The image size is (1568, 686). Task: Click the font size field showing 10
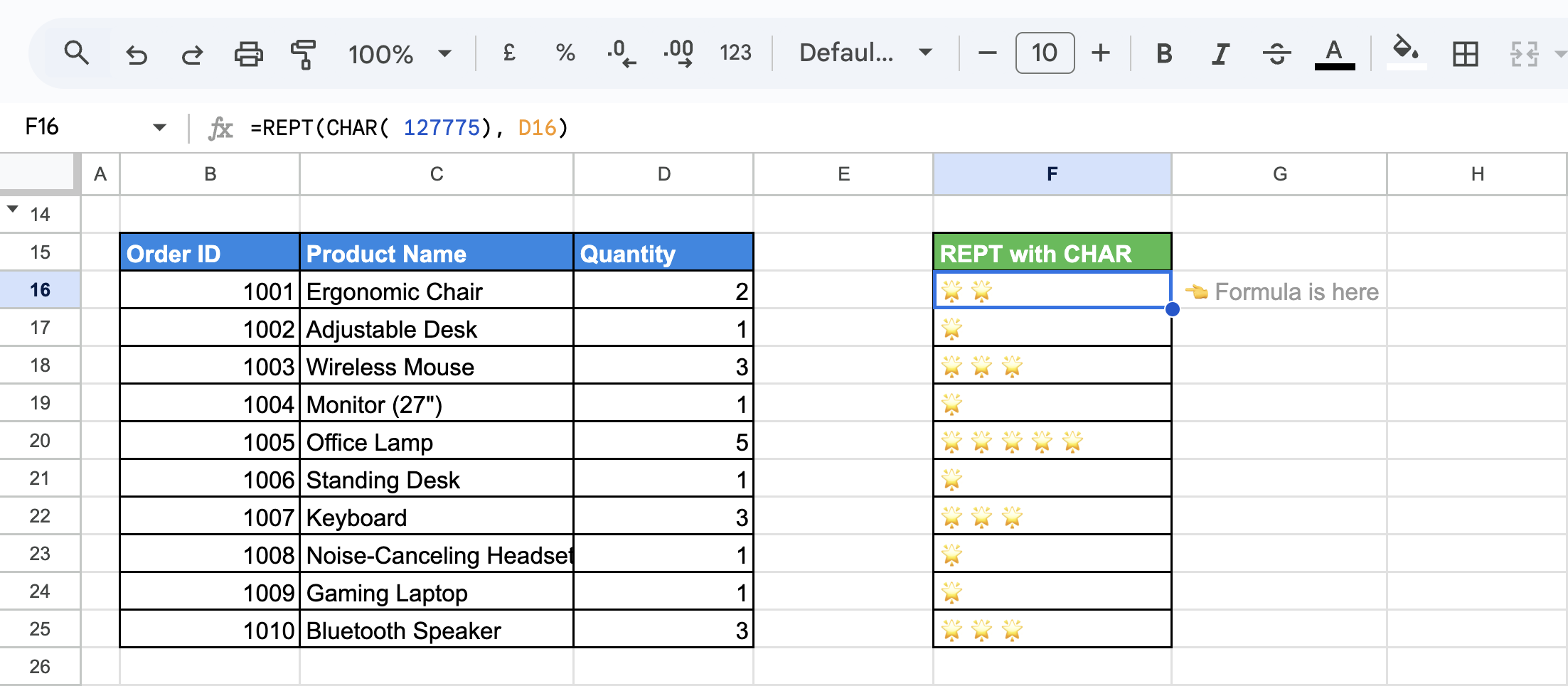(x=1045, y=53)
